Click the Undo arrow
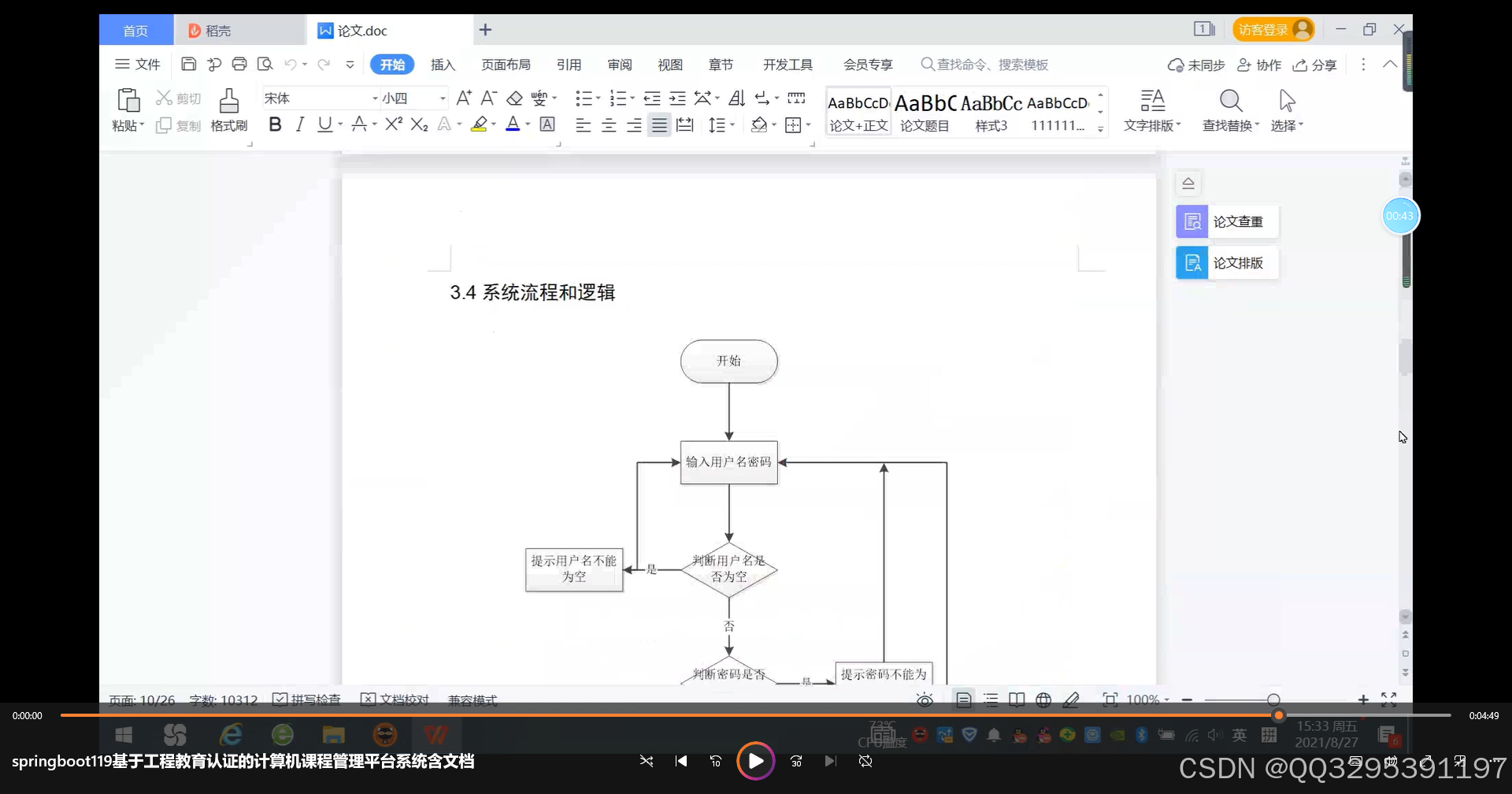 coord(291,65)
